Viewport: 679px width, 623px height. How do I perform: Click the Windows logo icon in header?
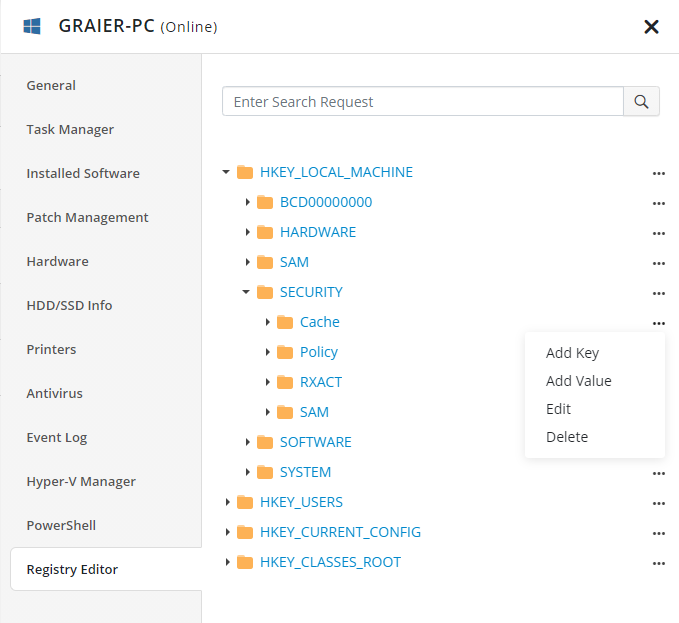pyautogui.click(x=32, y=26)
